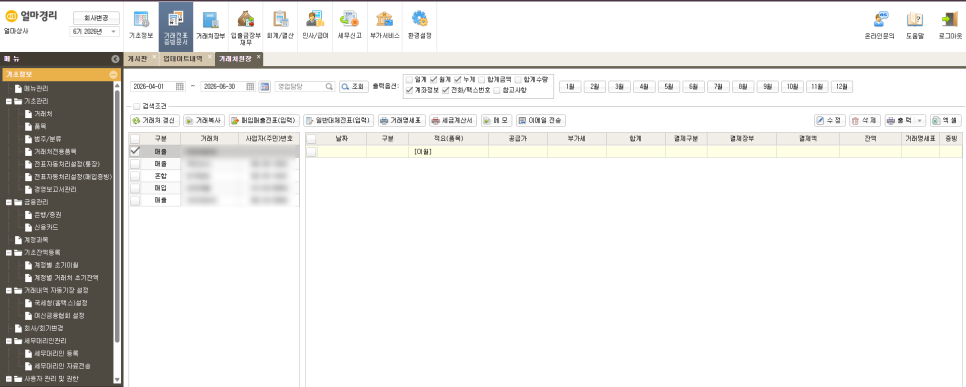Click 거래처 갱신 refresh button
The image size is (966, 387).
[155, 120]
